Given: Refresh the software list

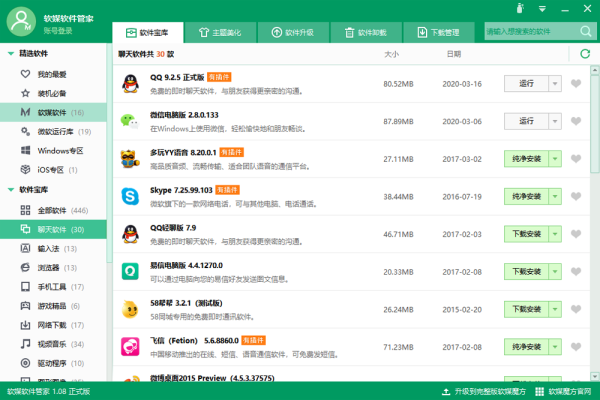Looking at the screenshot, I should (585, 54).
